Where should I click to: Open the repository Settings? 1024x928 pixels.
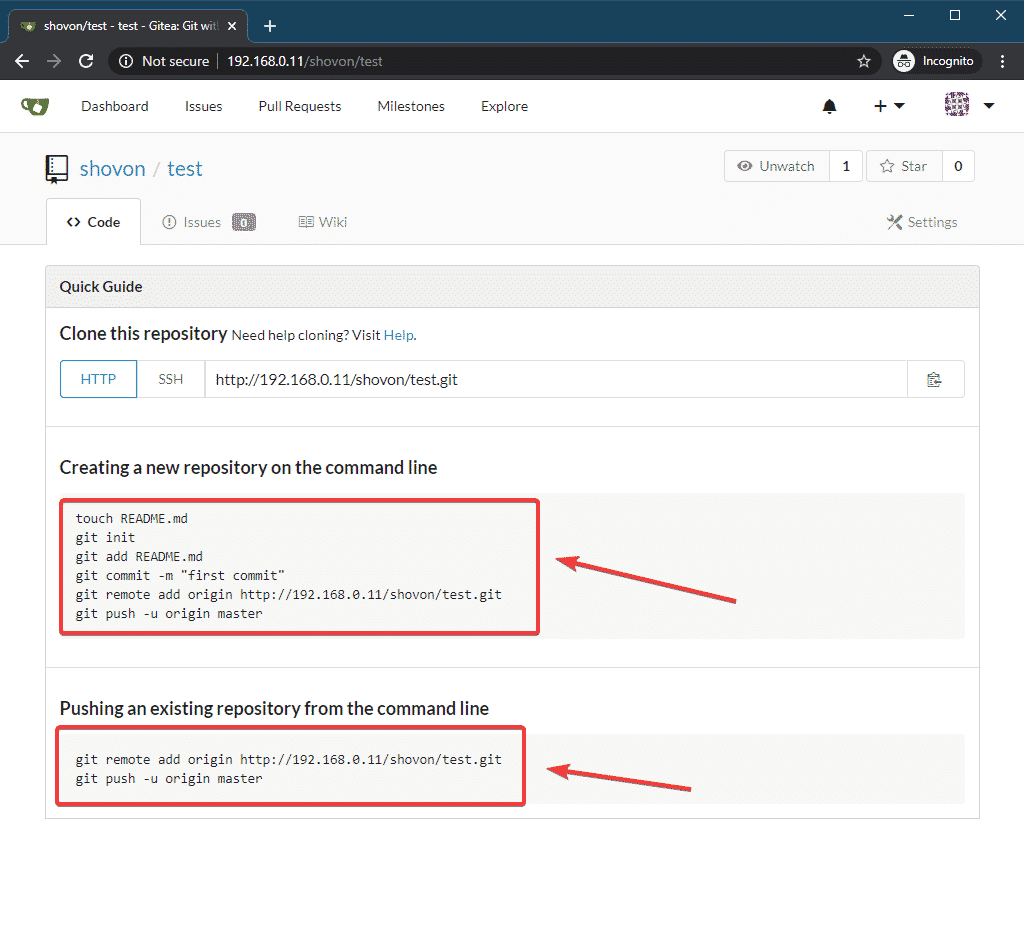(x=921, y=222)
